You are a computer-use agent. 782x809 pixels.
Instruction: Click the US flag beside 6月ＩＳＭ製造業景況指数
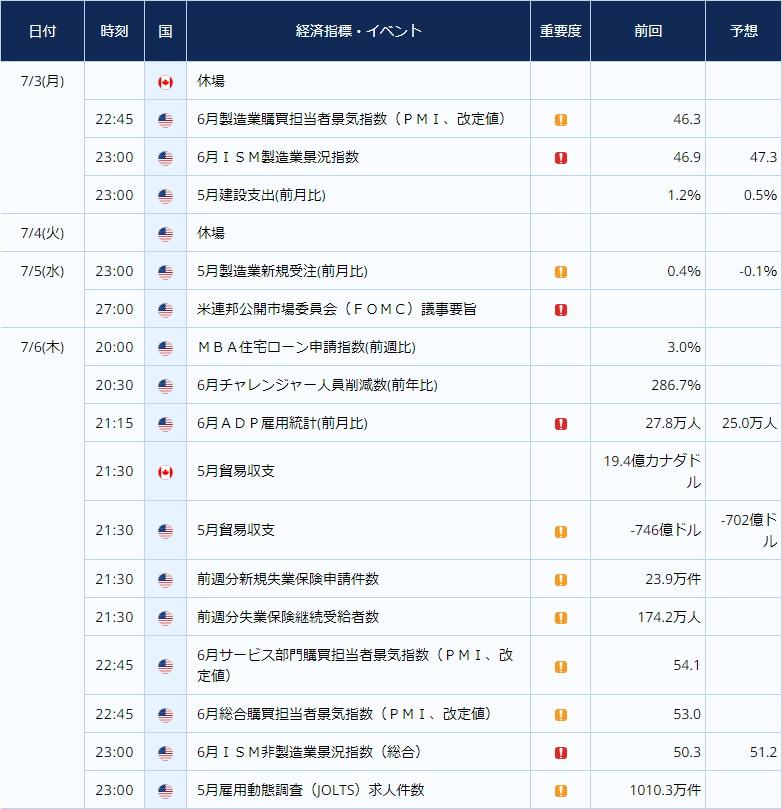(x=165, y=158)
